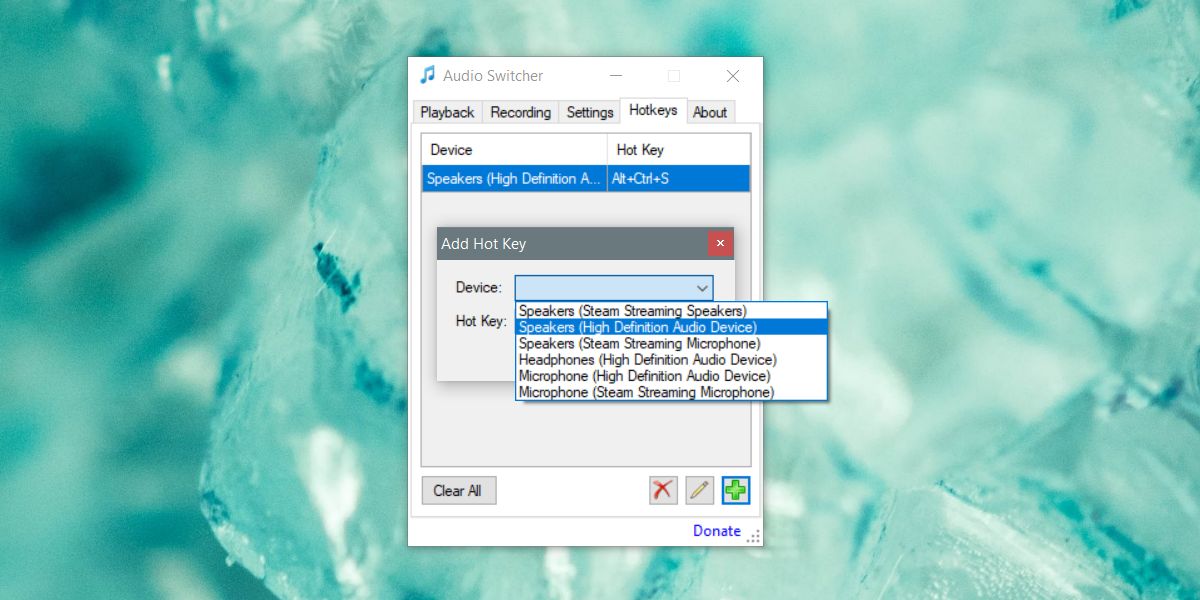Choose Speakers (Steam Streaming Microphone) option

[671, 343]
